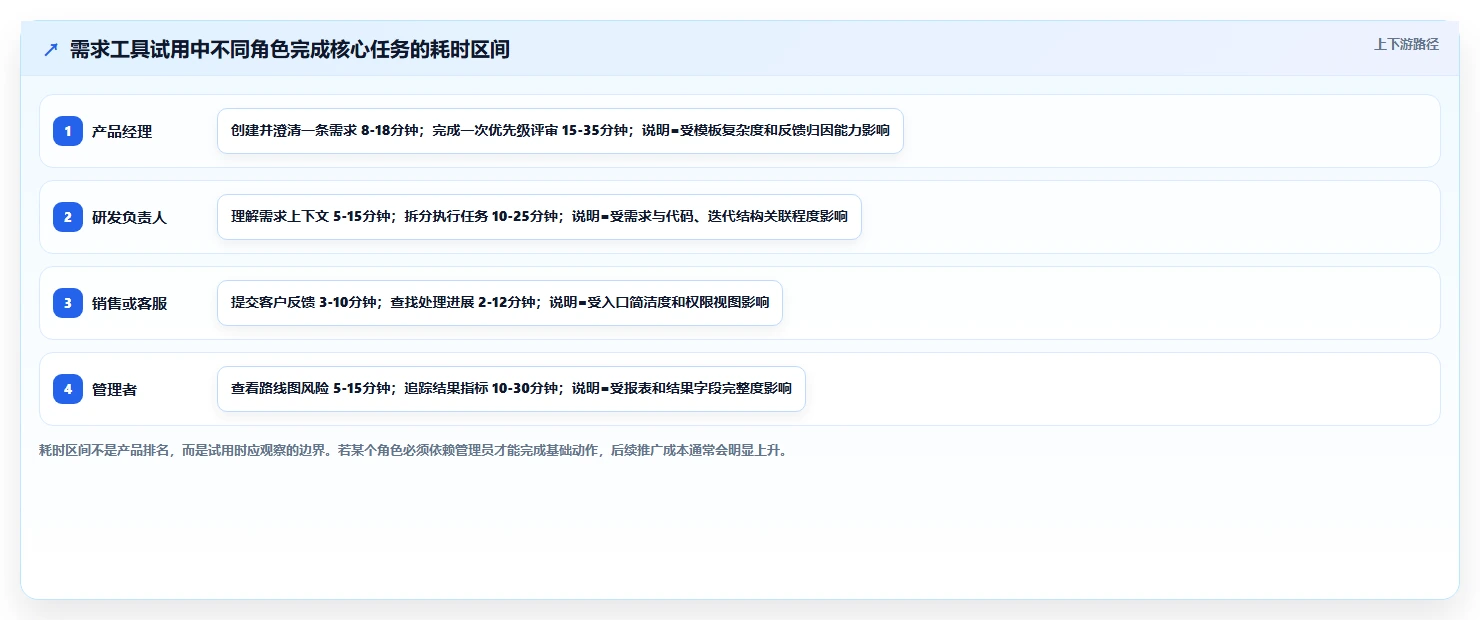The image size is (1480, 620).
Task: Select the number 4 badge for 管理者
Action: [68, 389]
